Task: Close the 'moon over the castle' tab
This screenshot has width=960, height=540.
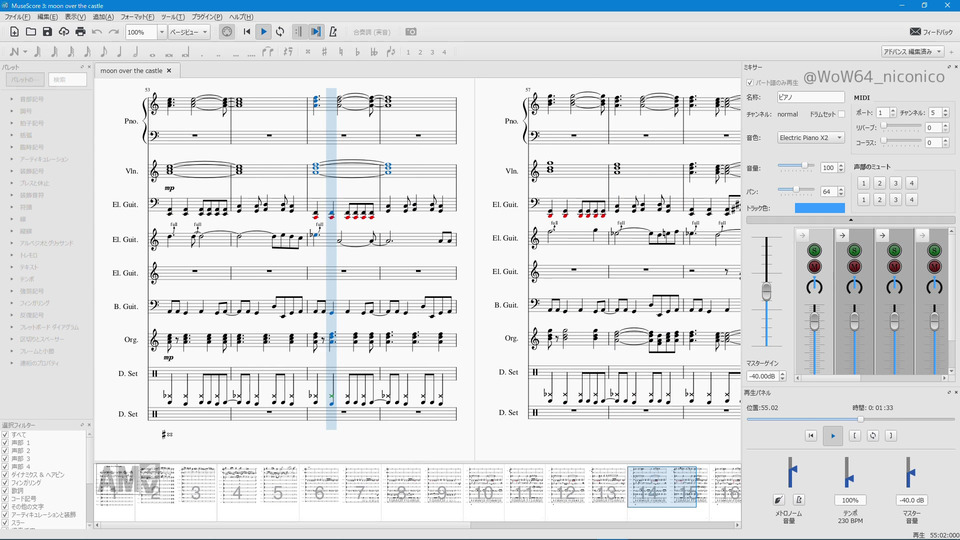Action: coord(170,70)
